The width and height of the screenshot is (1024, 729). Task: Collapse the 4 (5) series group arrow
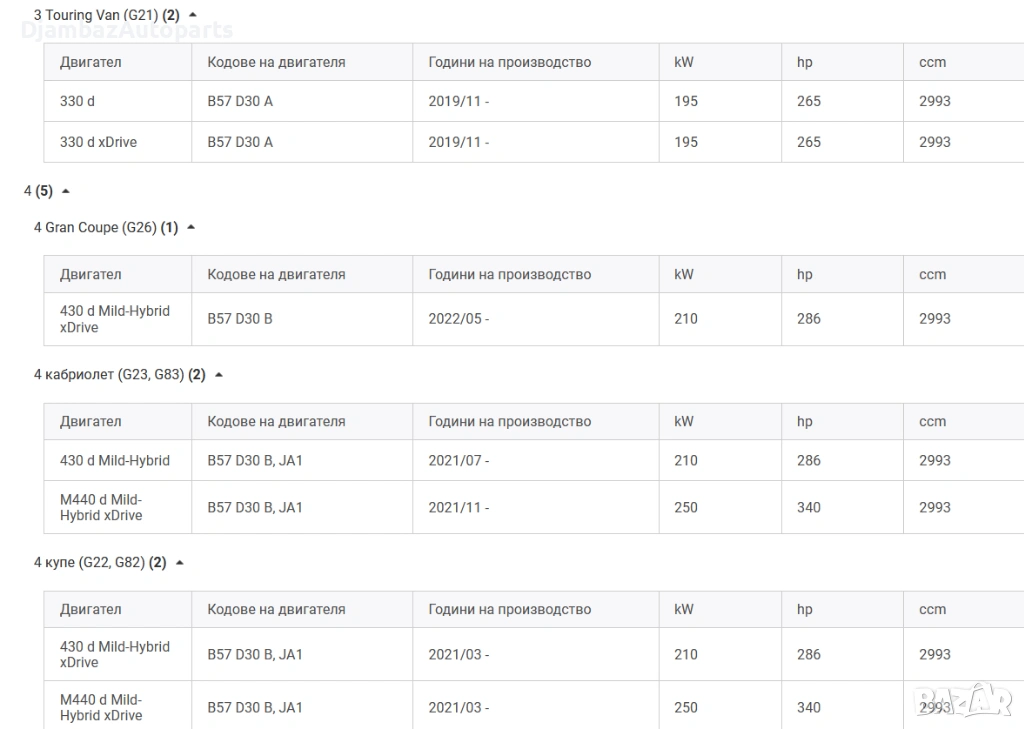point(66,191)
